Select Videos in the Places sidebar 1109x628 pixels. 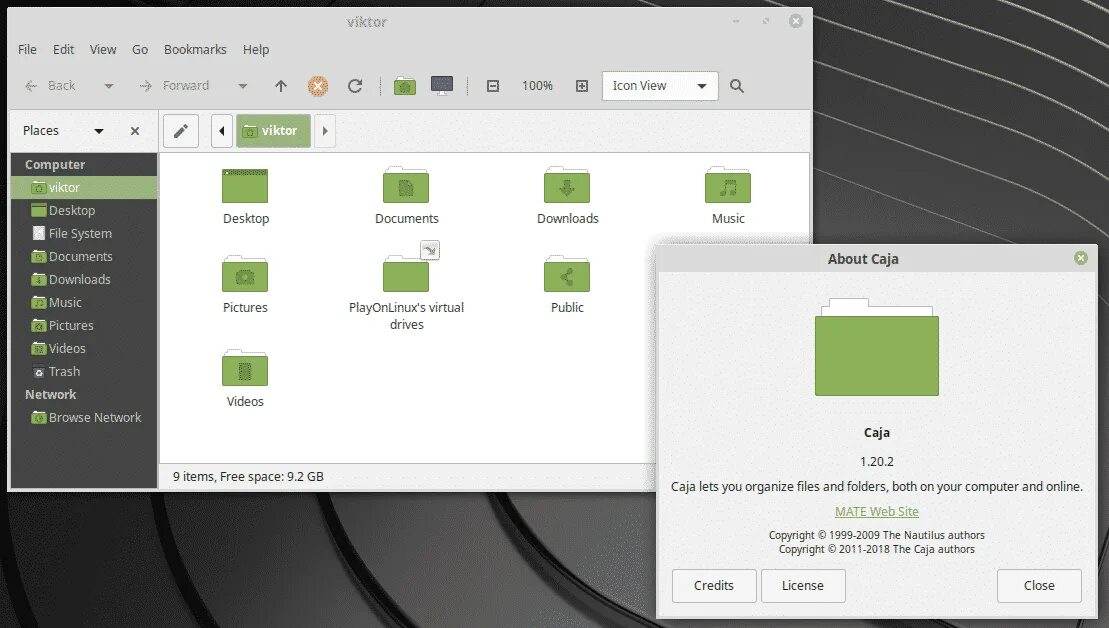(x=84, y=348)
